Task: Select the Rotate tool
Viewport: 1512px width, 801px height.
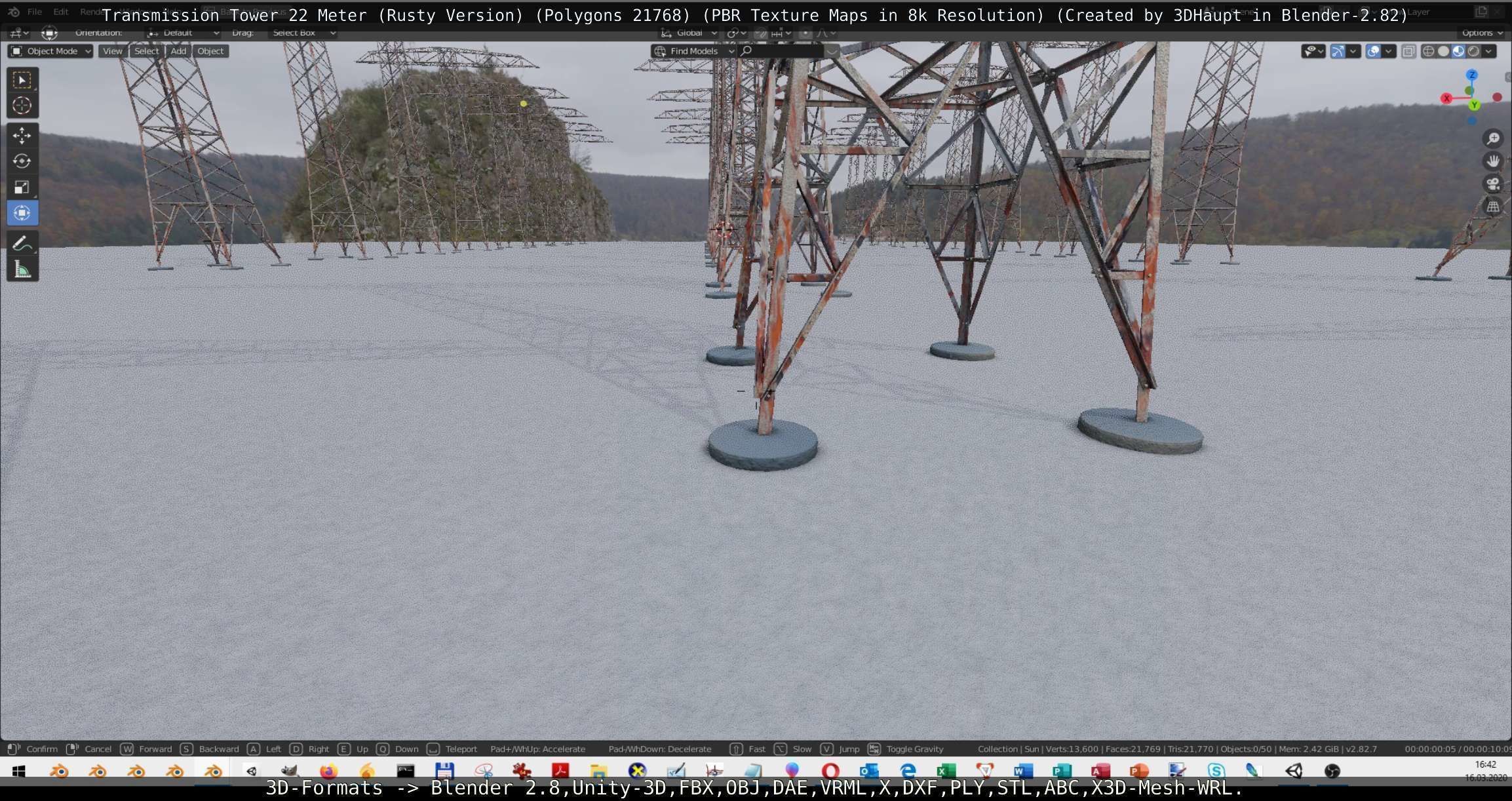Action: (x=22, y=161)
